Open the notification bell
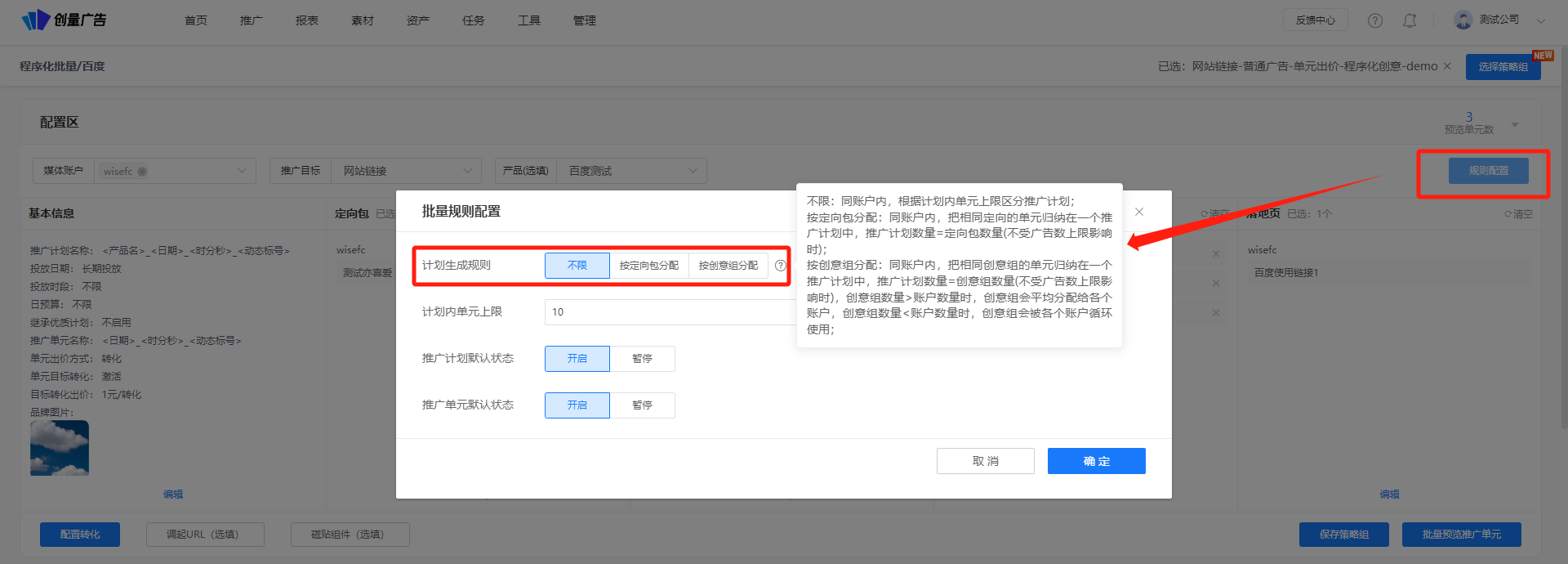This screenshot has width=1568, height=564. tap(1410, 20)
